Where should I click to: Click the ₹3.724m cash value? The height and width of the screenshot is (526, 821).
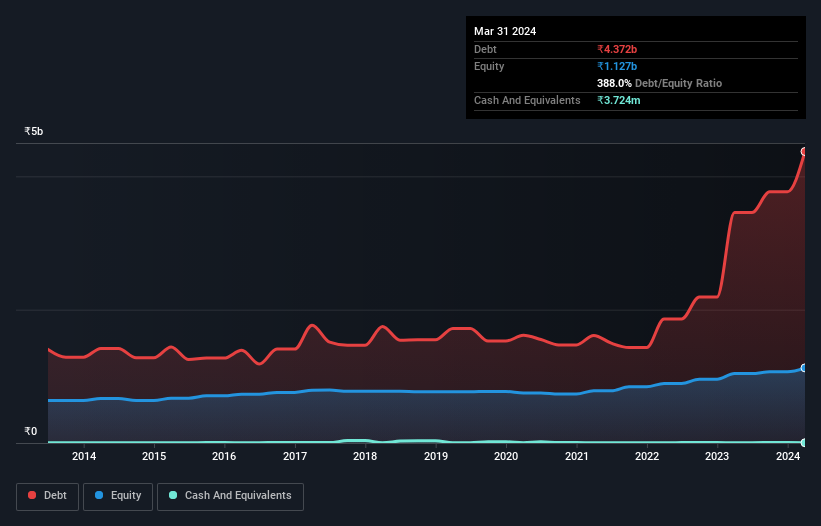pyautogui.click(x=618, y=100)
